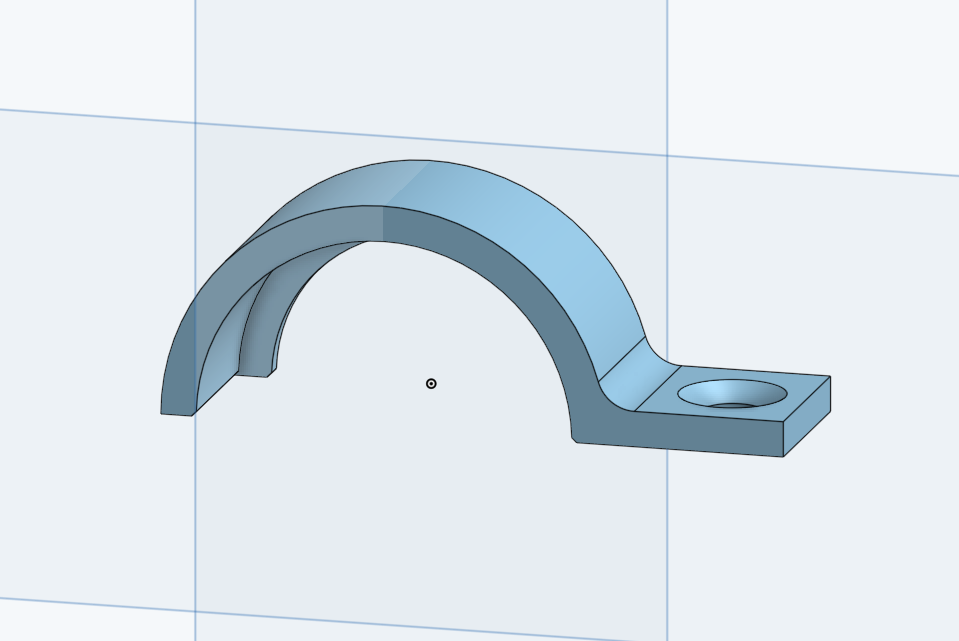Viewport: 959px width, 641px height.
Task: Select the fillet between arch and tab
Action: tap(639, 375)
